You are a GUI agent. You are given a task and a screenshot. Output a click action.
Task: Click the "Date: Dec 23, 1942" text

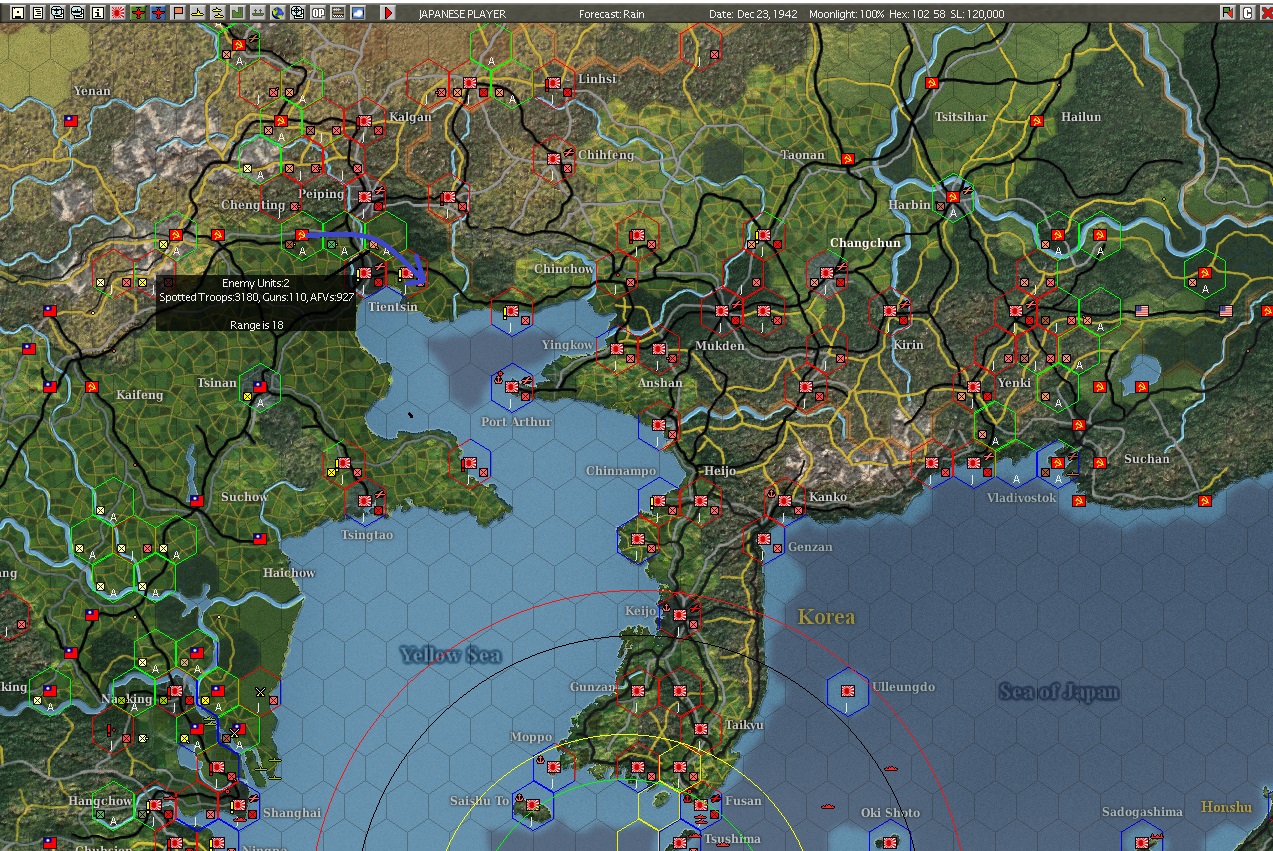(753, 14)
